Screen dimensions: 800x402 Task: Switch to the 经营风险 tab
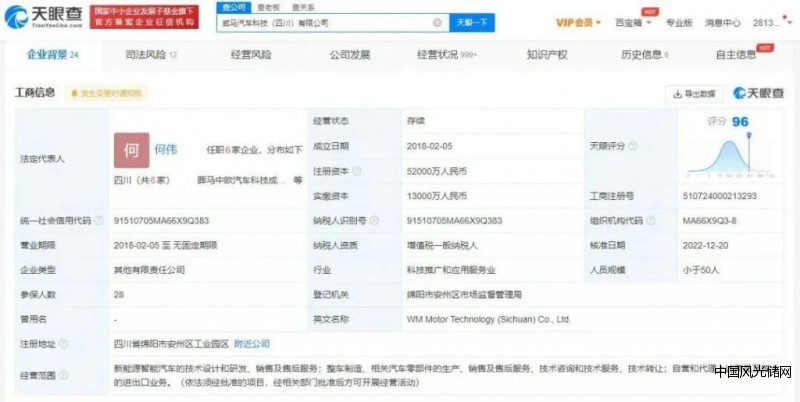click(251, 55)
